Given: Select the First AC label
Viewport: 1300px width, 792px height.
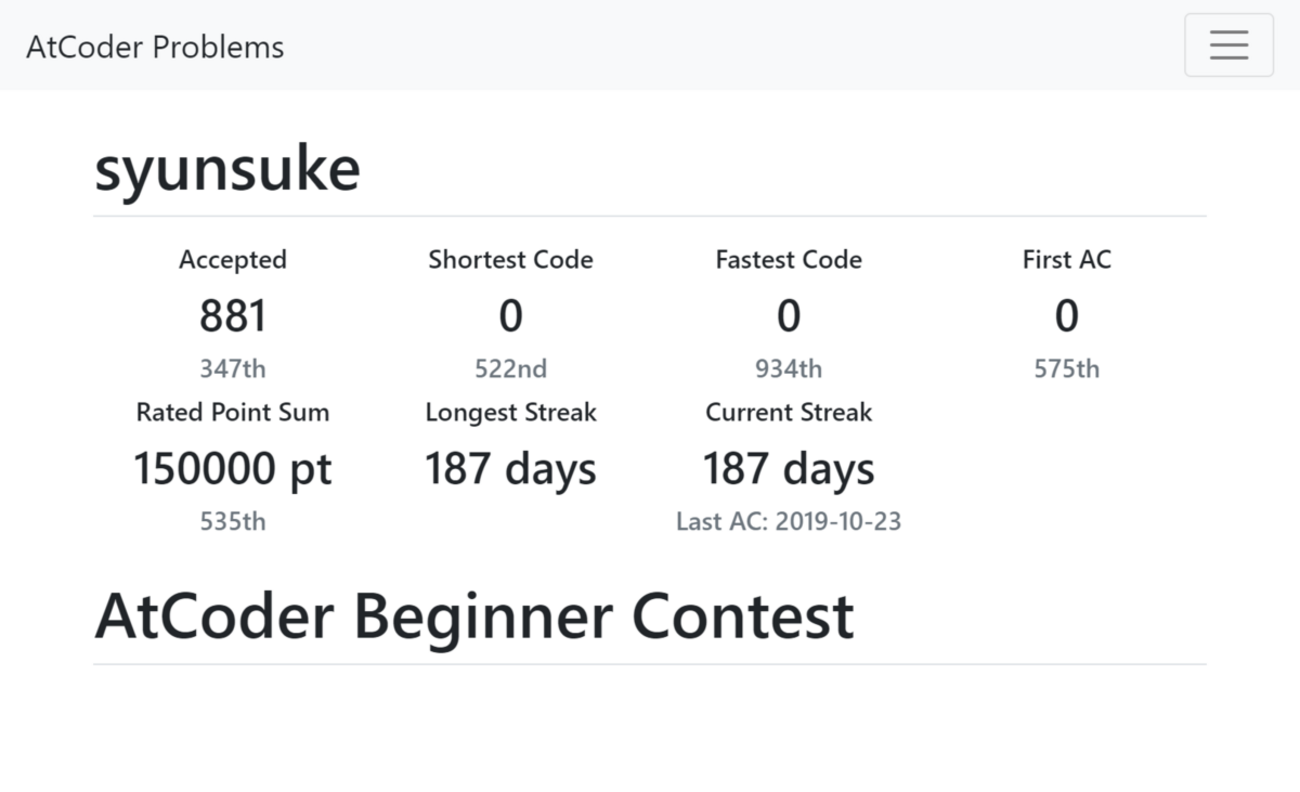Looking at the screenshot, I should click(x=1066, y=260).
